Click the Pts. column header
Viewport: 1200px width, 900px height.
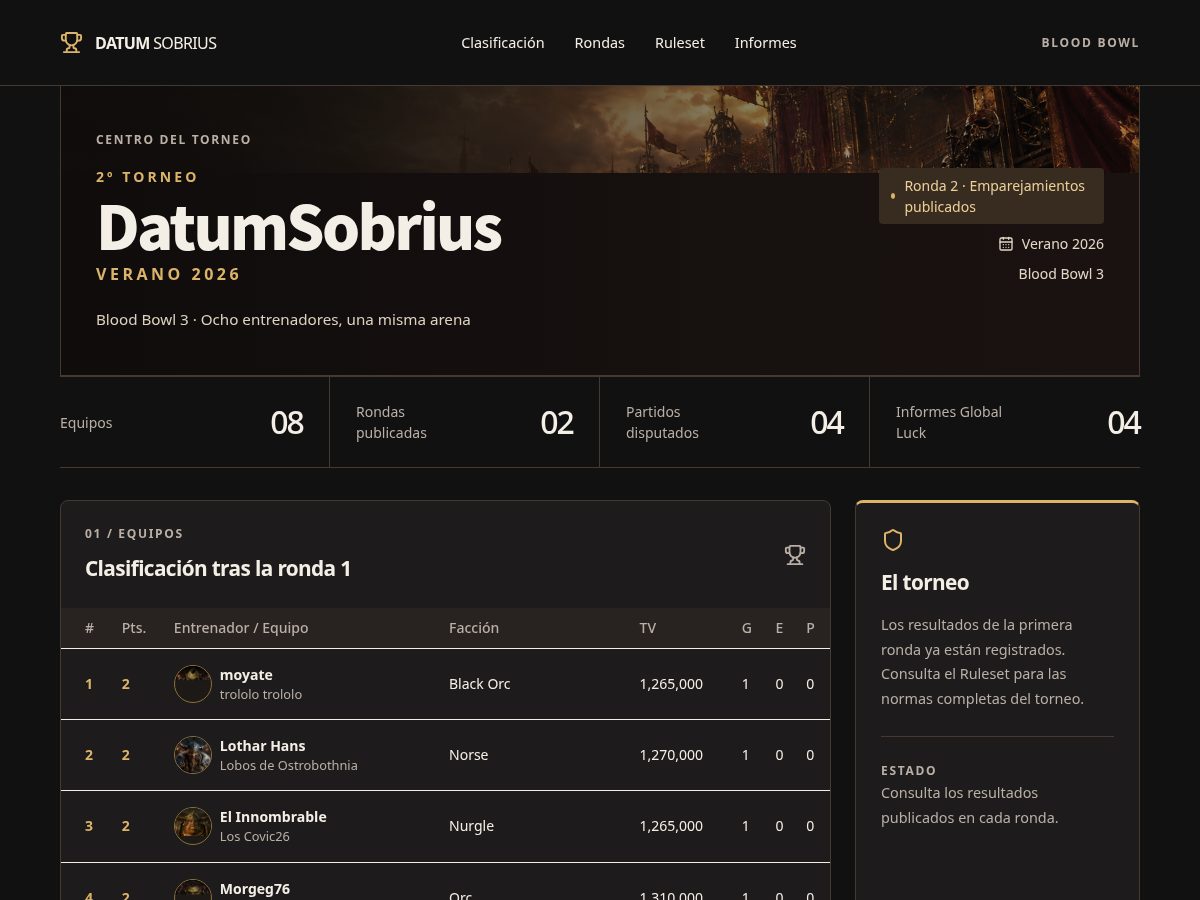pyautogui.click(x=134, y=628)
